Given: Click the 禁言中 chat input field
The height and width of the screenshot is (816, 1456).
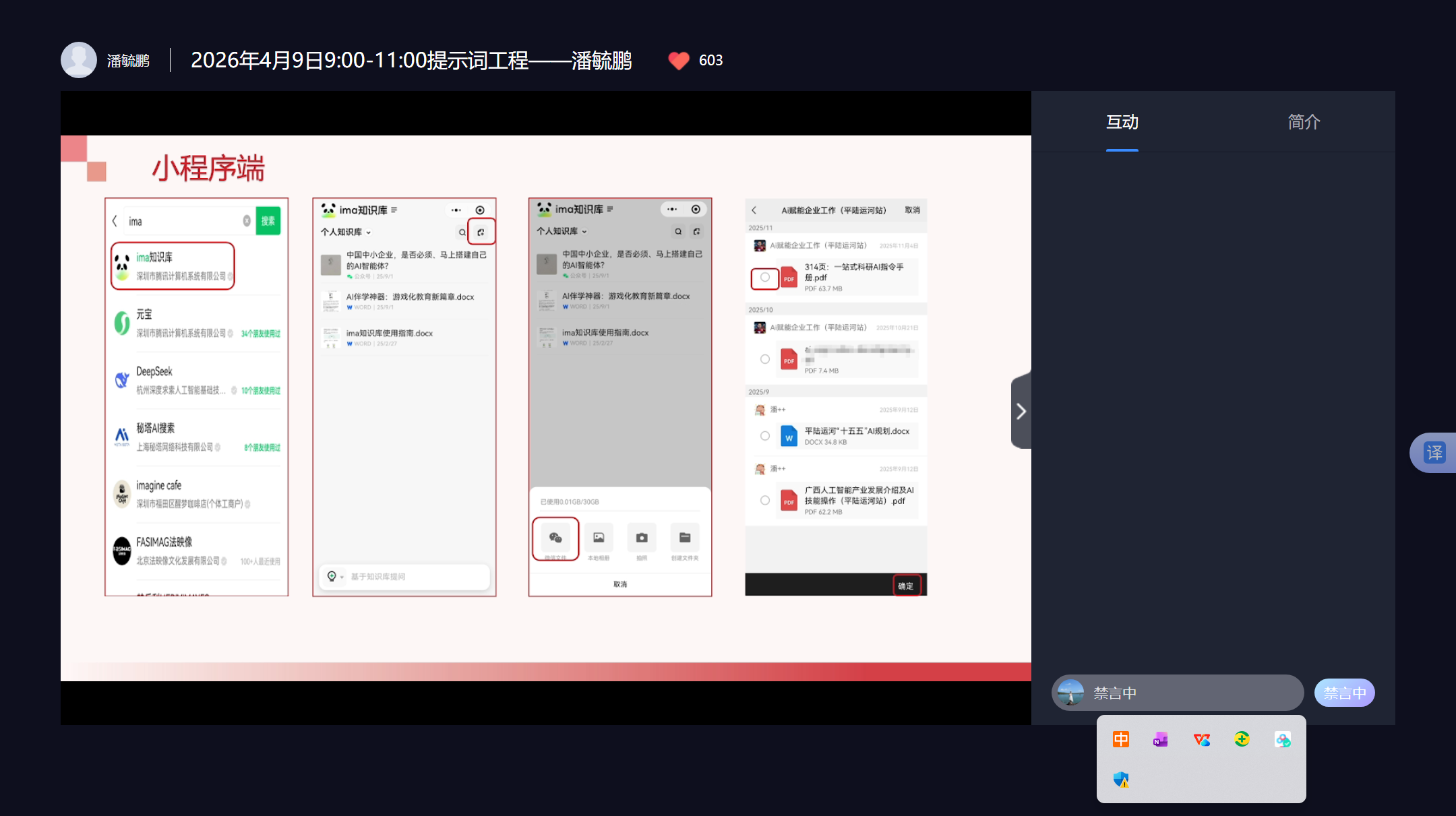Looking at the screenshot, I should pos(1186,693).
